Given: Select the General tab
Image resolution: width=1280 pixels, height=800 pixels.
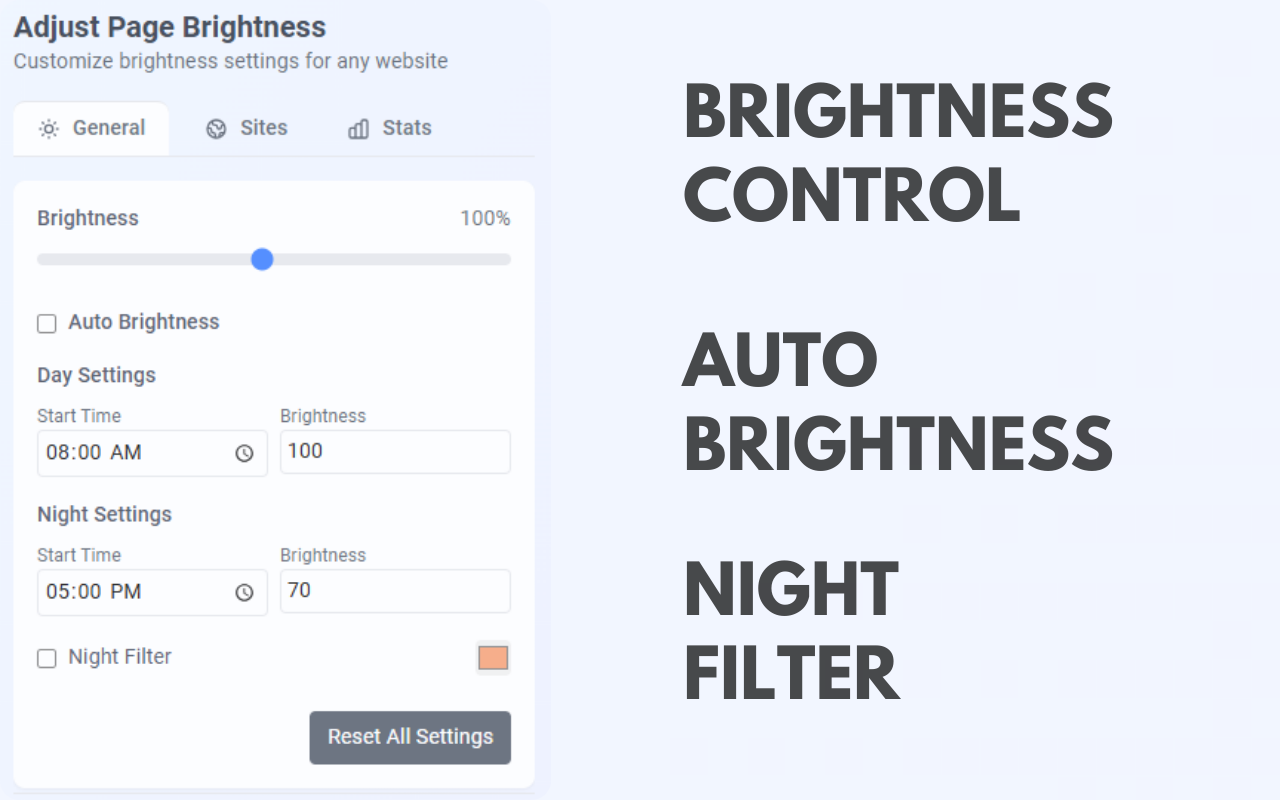Looking at the screenshot, I should click(92, 129).
